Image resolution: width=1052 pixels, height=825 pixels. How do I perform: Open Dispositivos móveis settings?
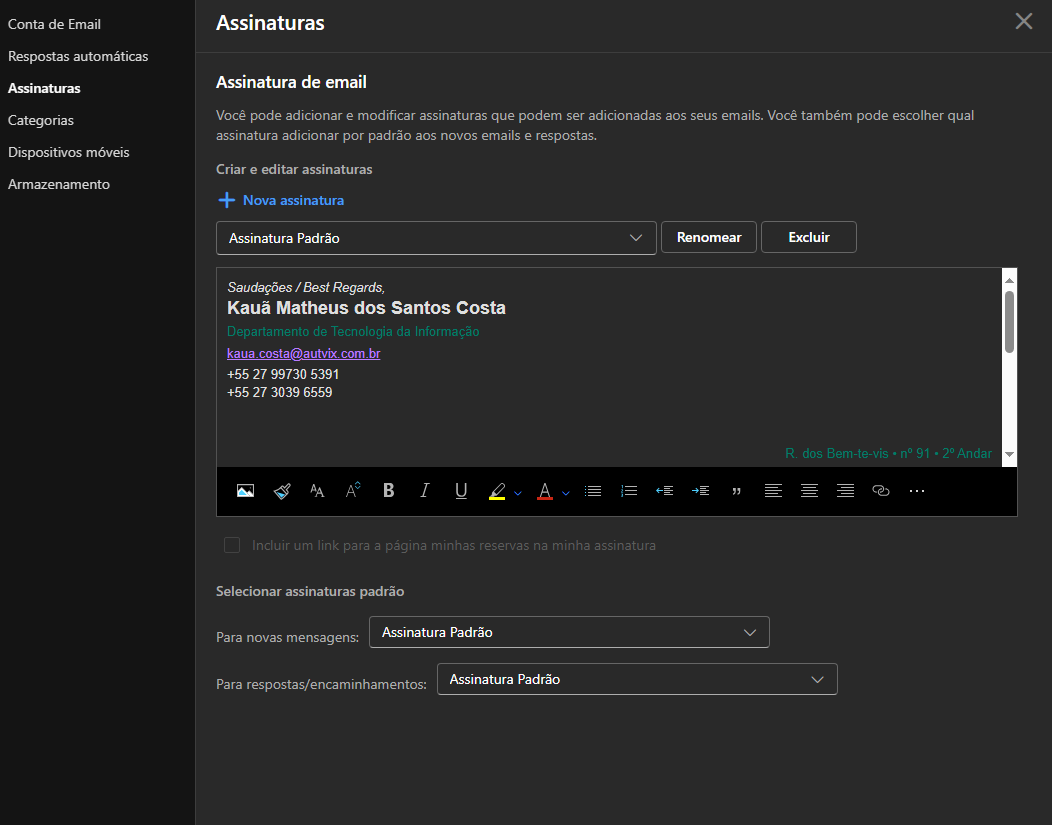(68, 152)
